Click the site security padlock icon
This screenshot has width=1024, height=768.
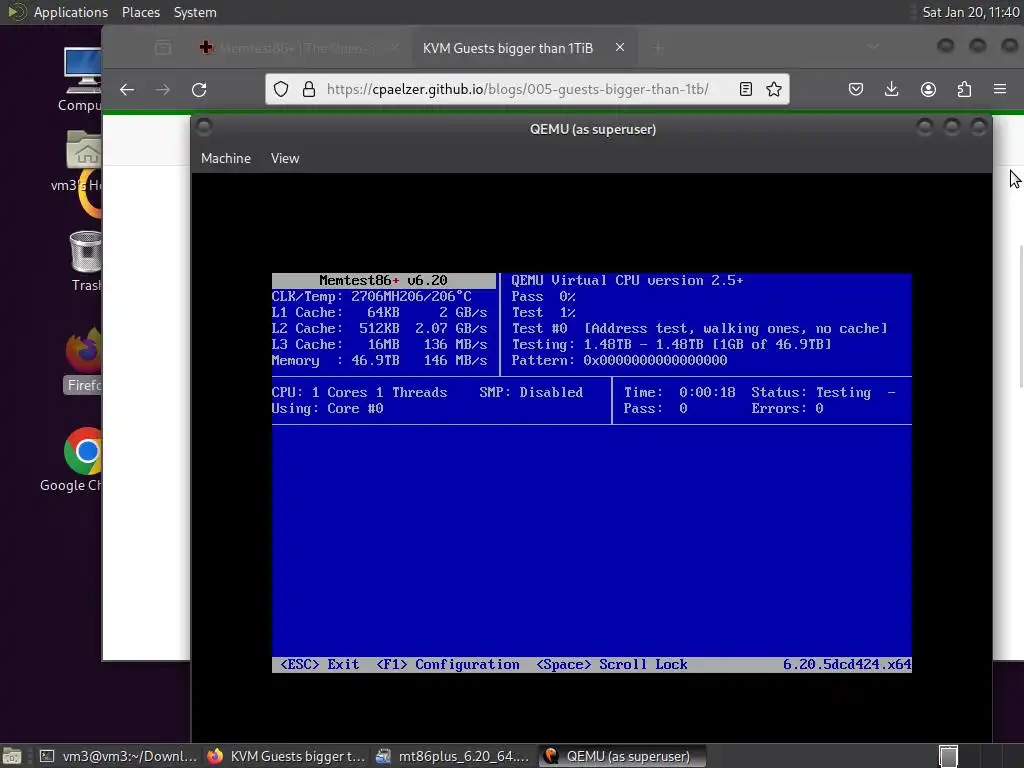309,89
